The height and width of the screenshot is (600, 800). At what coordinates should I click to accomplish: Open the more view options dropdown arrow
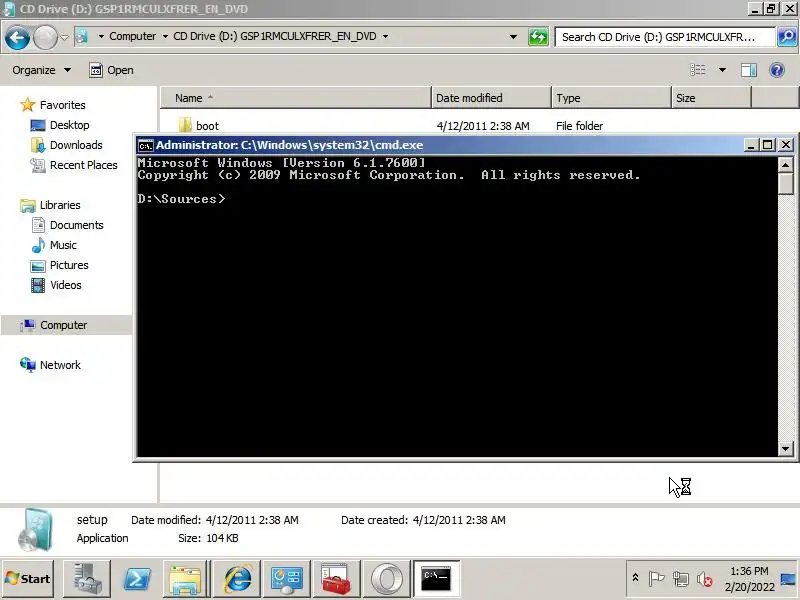tap(722, 70)
